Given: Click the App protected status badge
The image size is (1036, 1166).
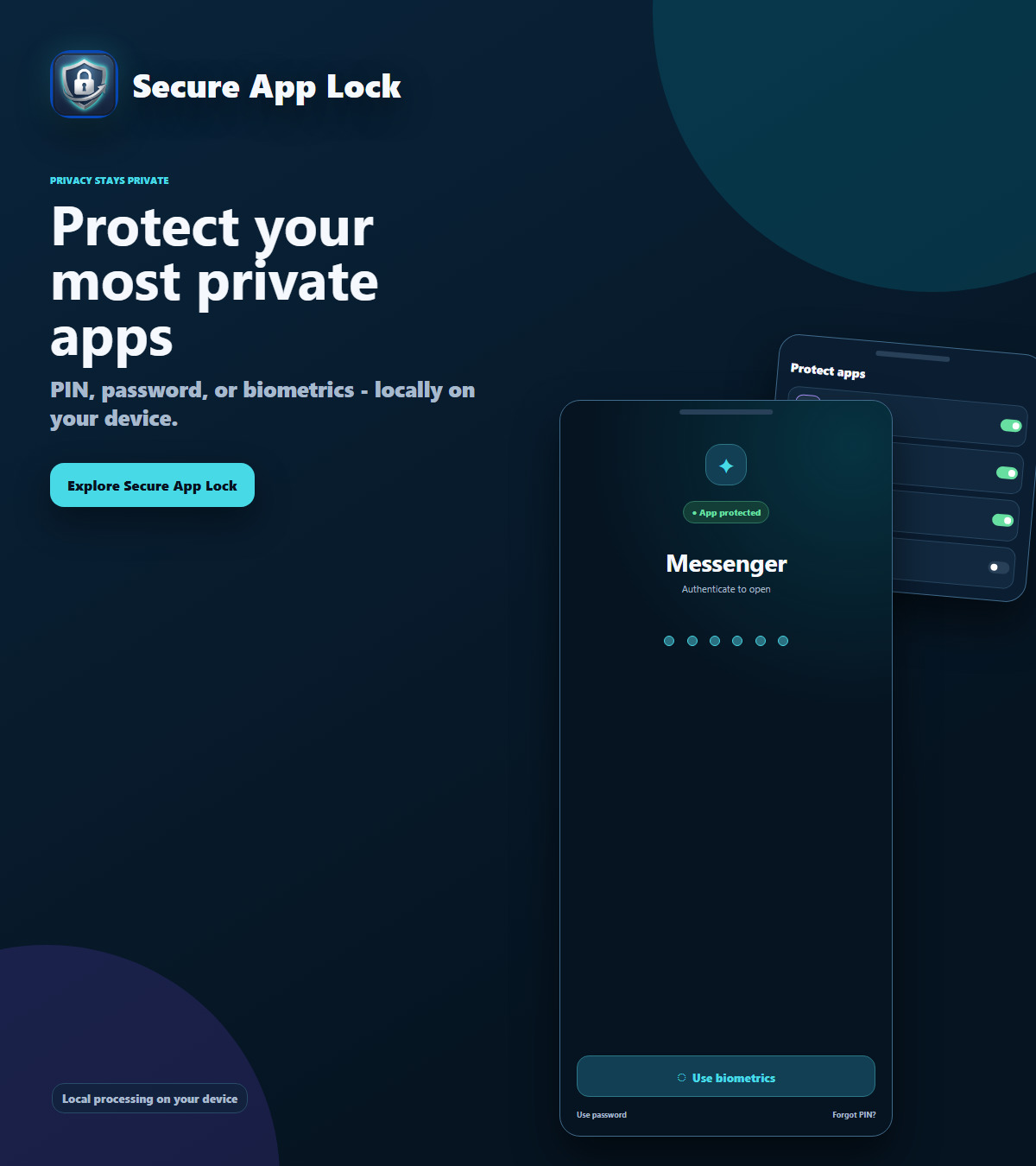Looking at the screenshot, I should pyautogui.click(x=726, y=512).
